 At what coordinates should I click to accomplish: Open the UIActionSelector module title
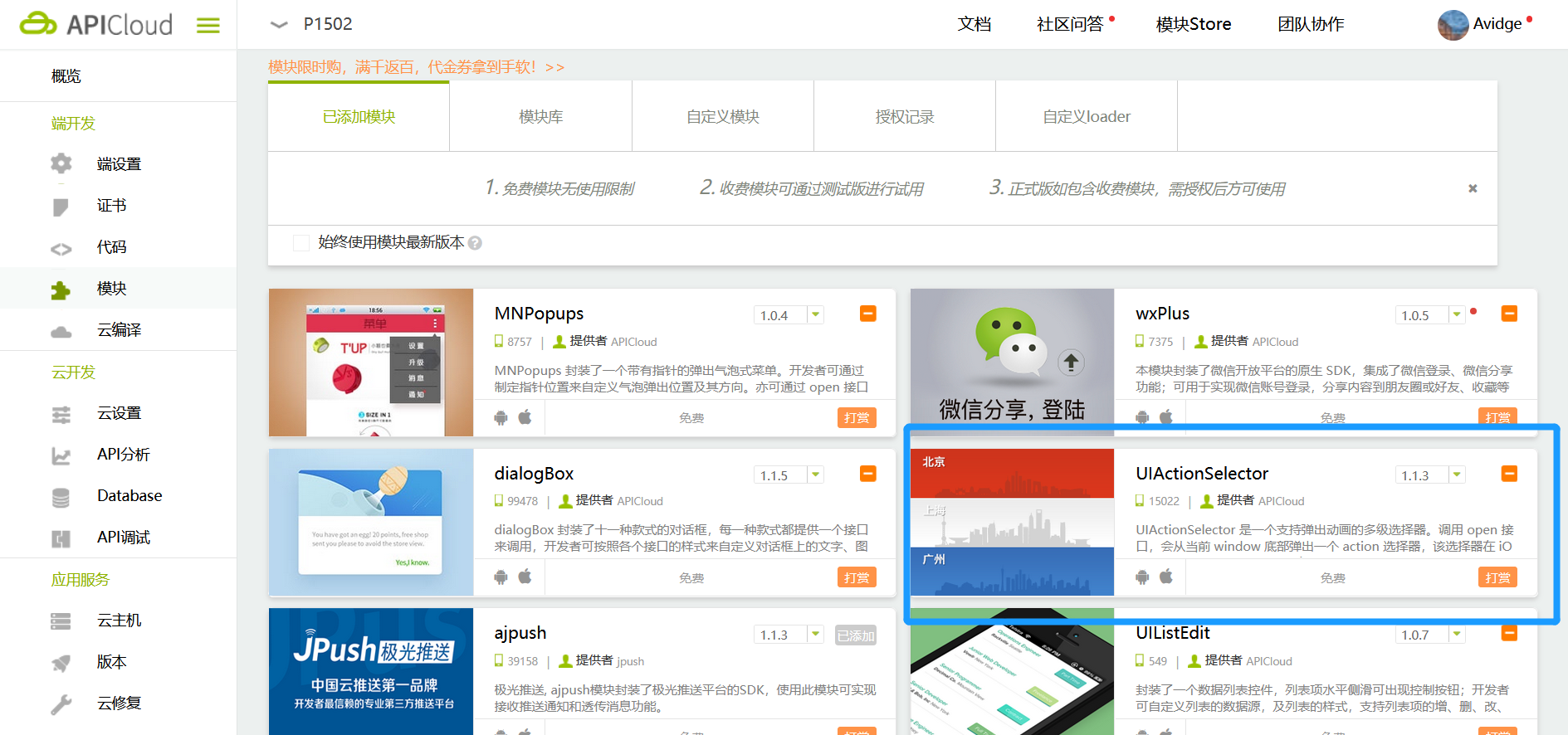(x=1202, y=474)
